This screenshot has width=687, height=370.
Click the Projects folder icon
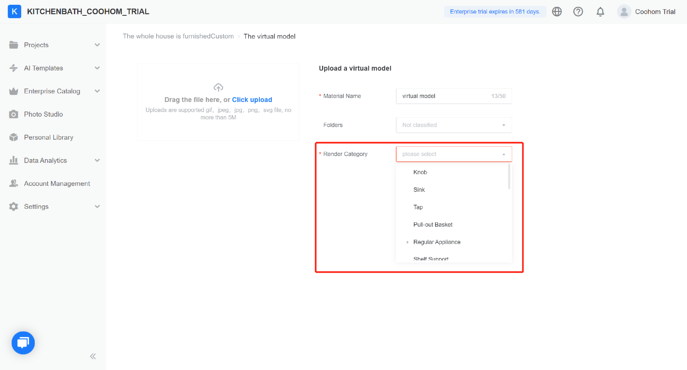[x=14, y=45]
